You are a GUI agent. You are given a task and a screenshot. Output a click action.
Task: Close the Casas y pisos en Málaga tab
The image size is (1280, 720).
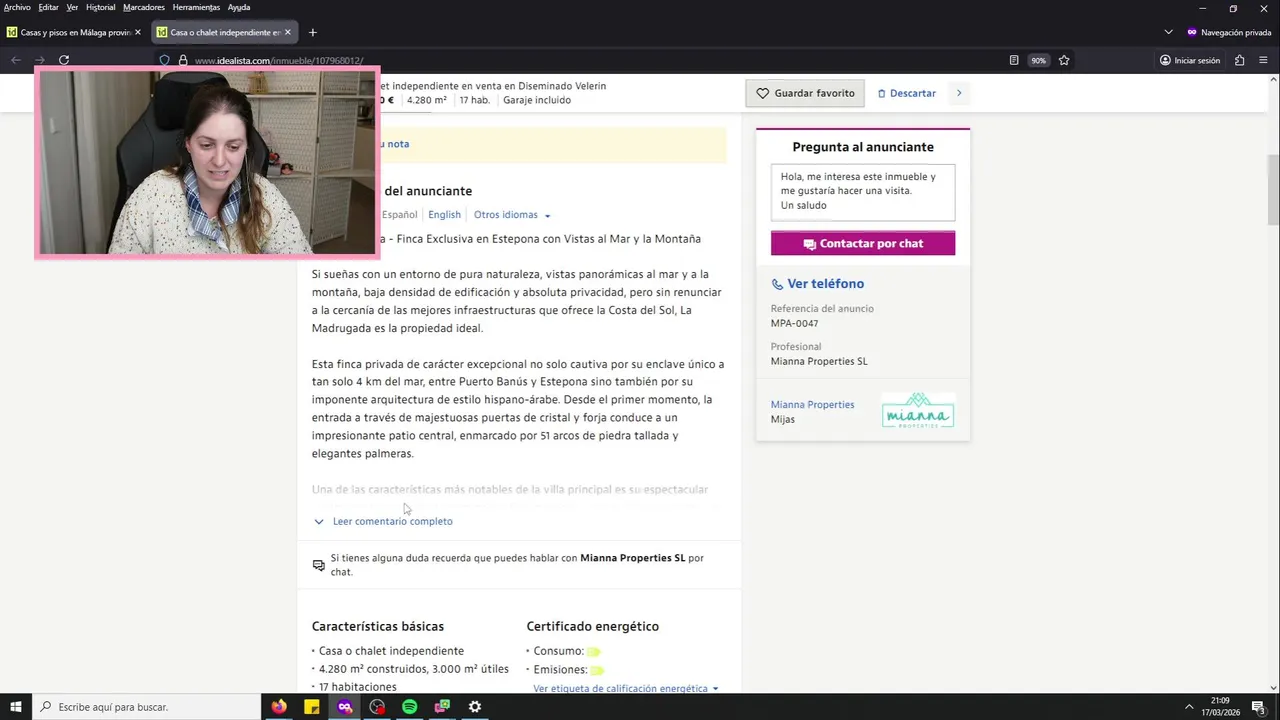[x=138, y=32]
